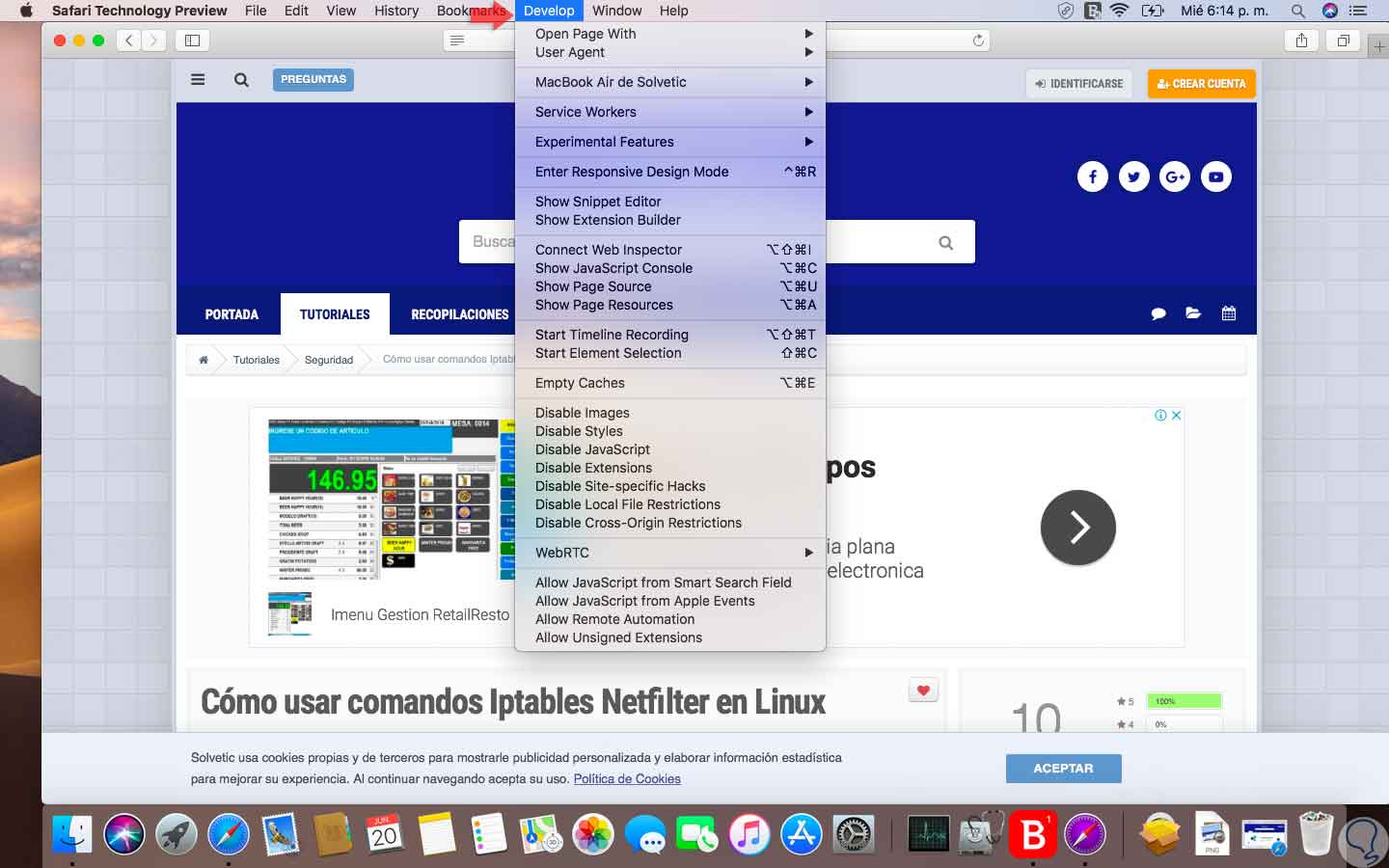Open a new tab with the plus button

pos(1379,46)
